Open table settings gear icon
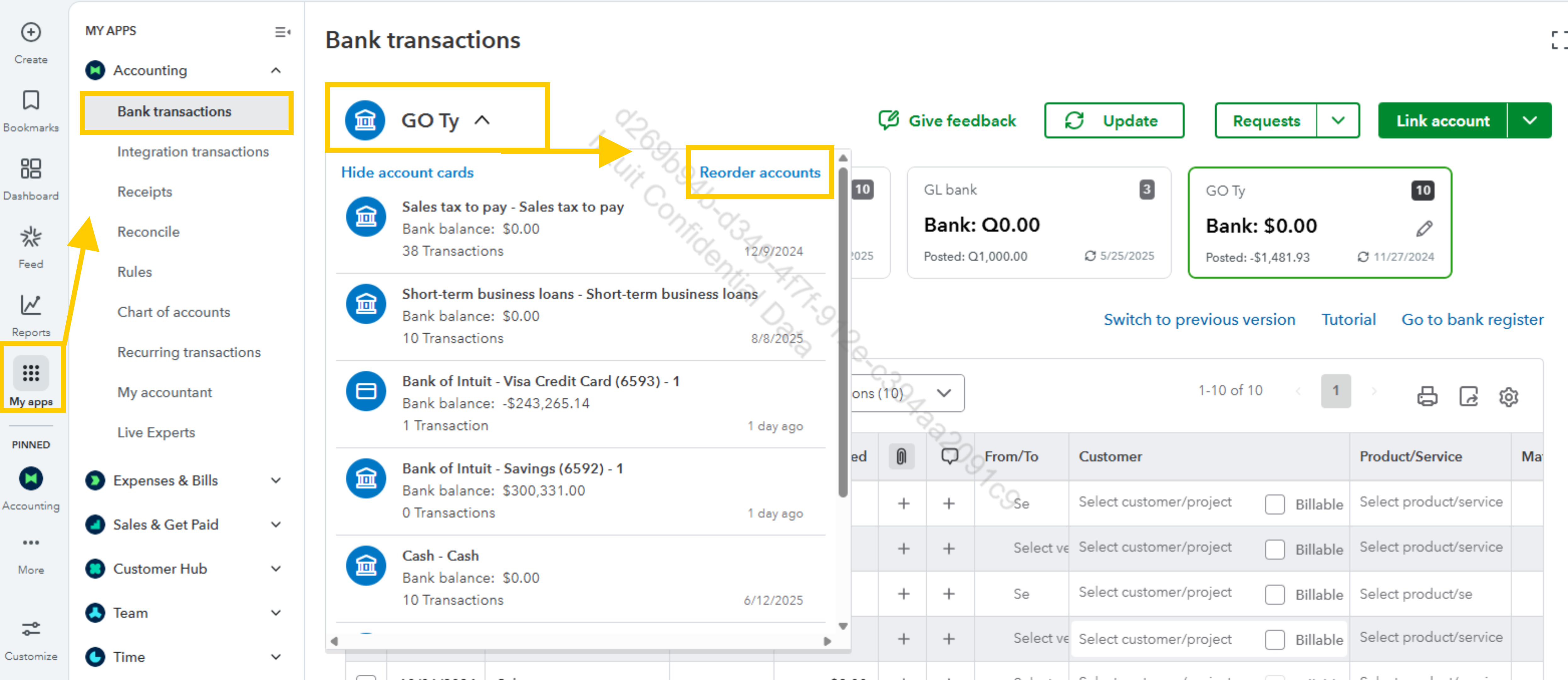 (x=1508, y=397)
